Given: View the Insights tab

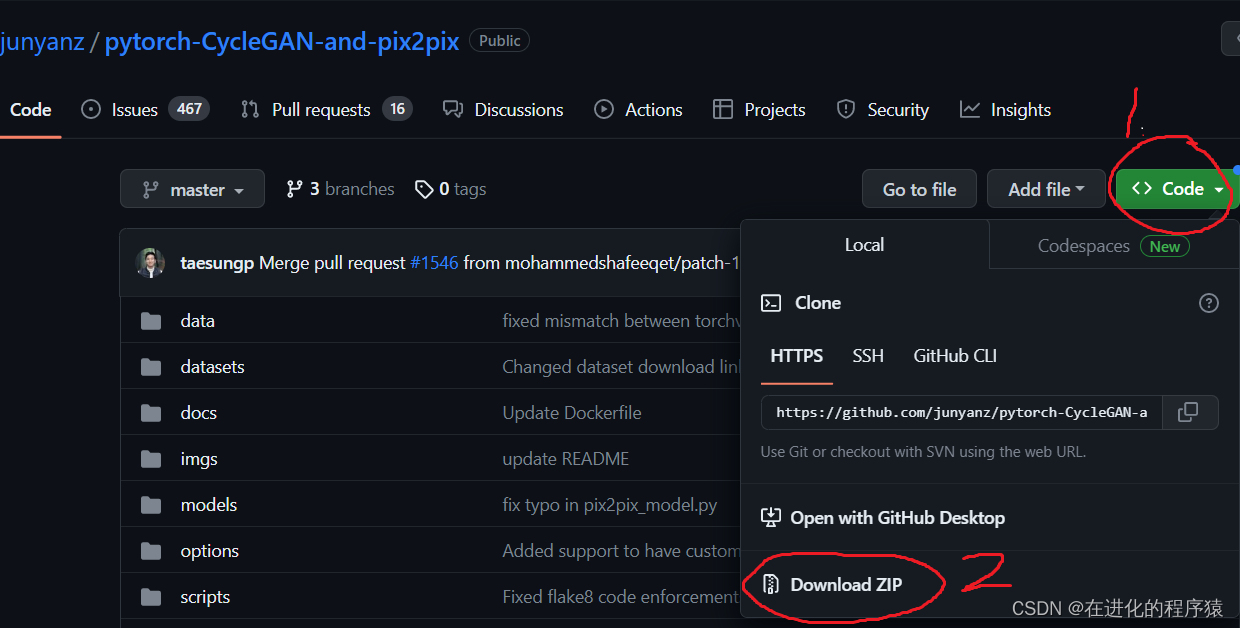Looking at the screenshot, I should (1005, 110).
